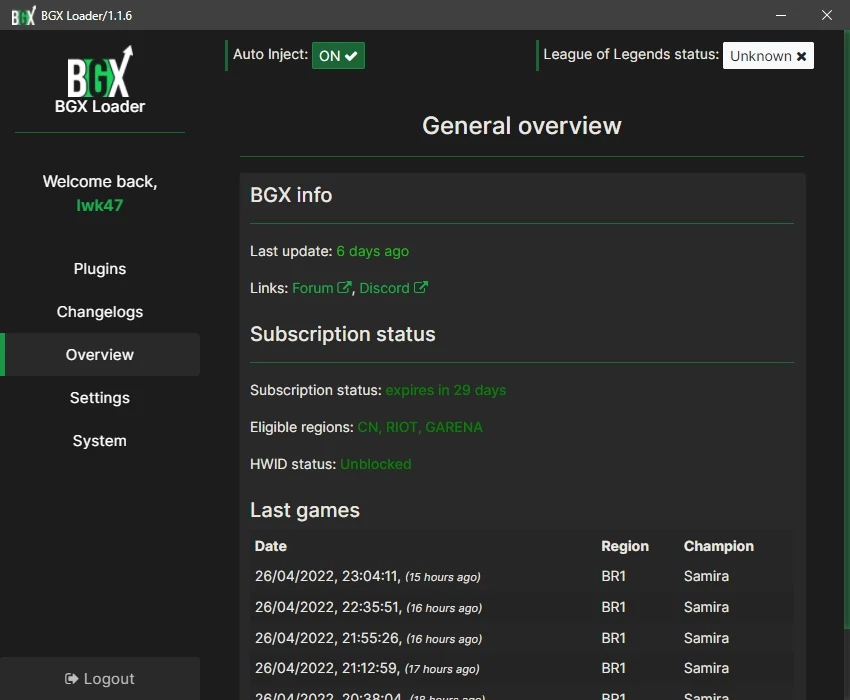Click the Forum external link icon
The image size is (850, 700).
344,287
